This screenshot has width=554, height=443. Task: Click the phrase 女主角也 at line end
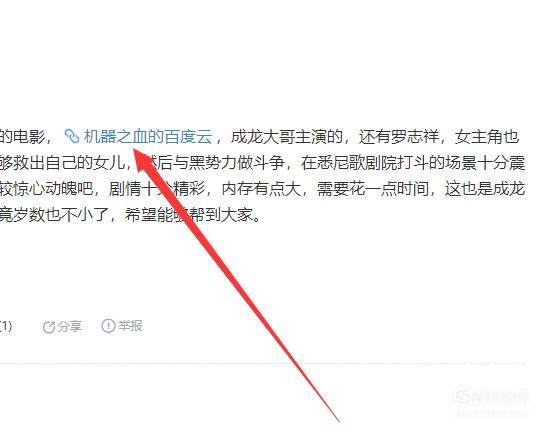487,137
